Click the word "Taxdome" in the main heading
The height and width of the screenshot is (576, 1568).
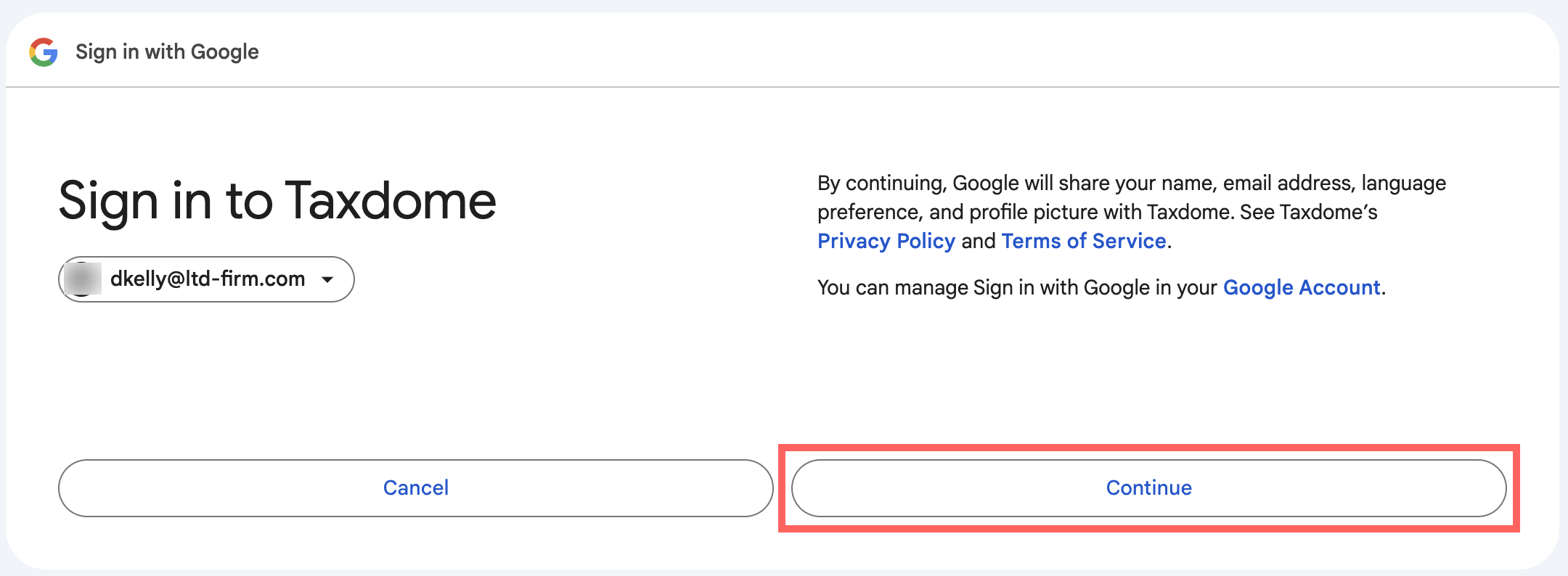390,201
